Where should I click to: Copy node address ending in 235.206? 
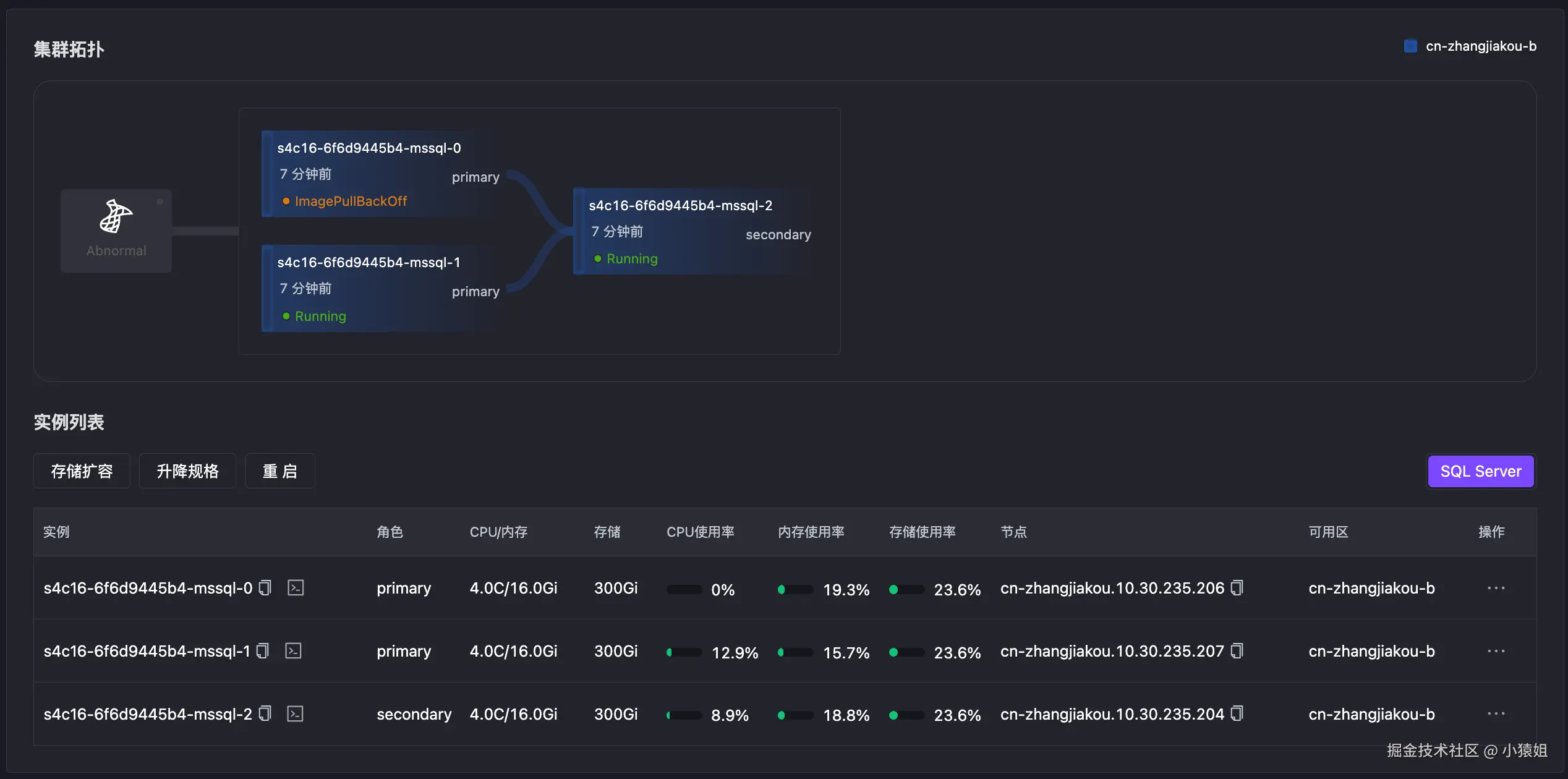[1237, 588]
